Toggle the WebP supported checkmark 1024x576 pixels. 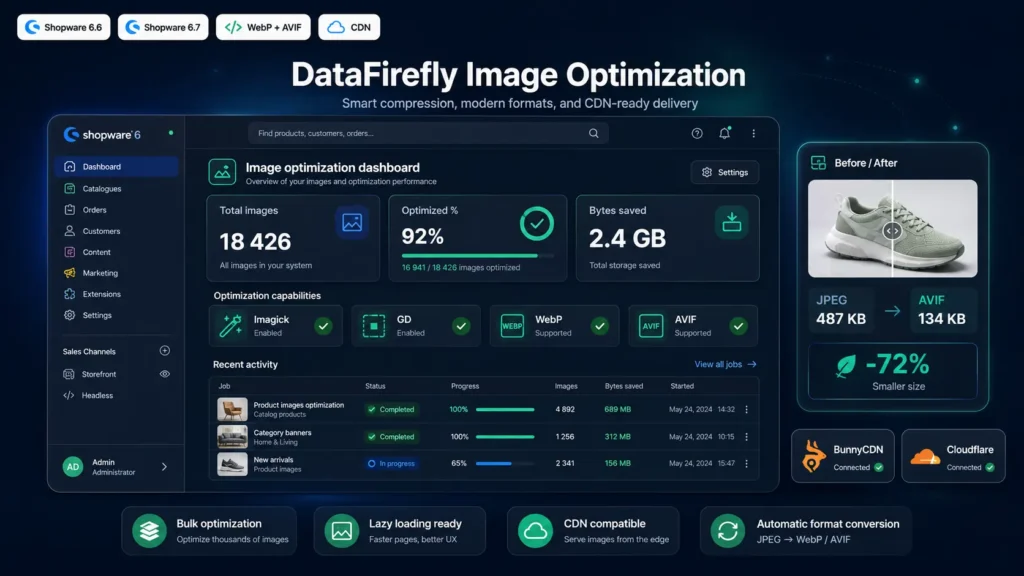pyautogui.click(x=600, y=325)
